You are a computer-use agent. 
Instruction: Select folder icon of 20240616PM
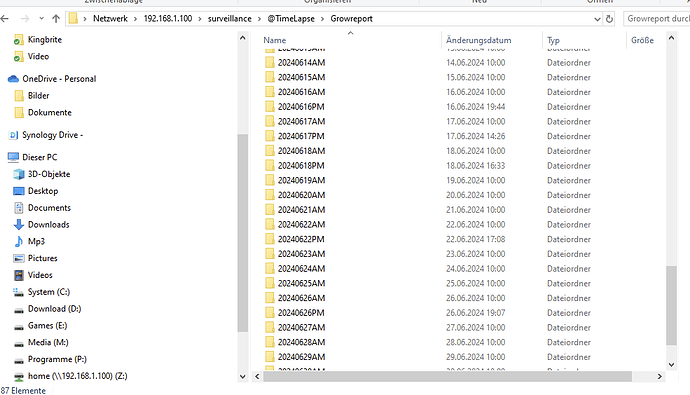pos(270,106)
